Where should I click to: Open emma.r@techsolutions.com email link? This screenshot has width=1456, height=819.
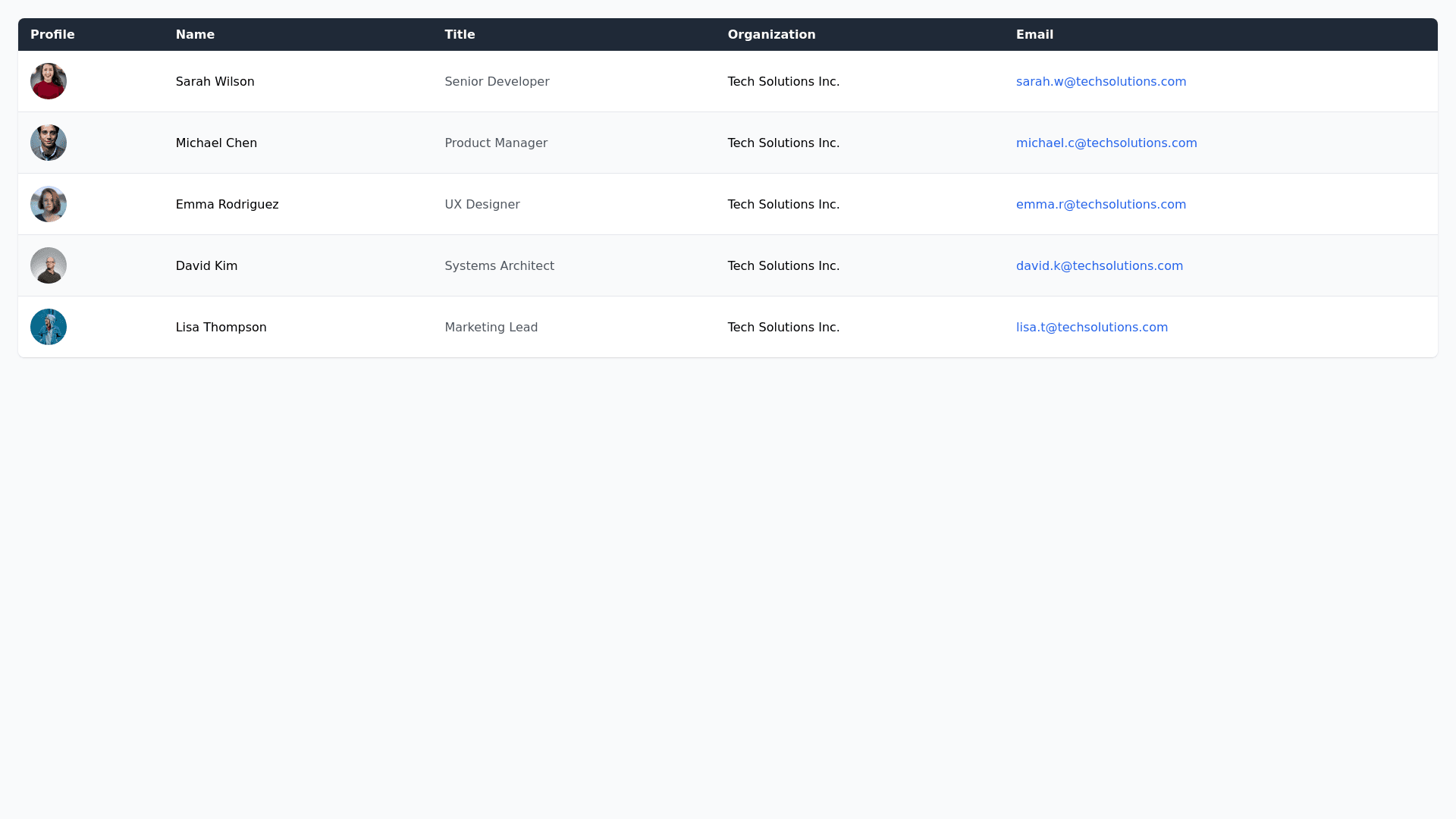pos(1101,204)
